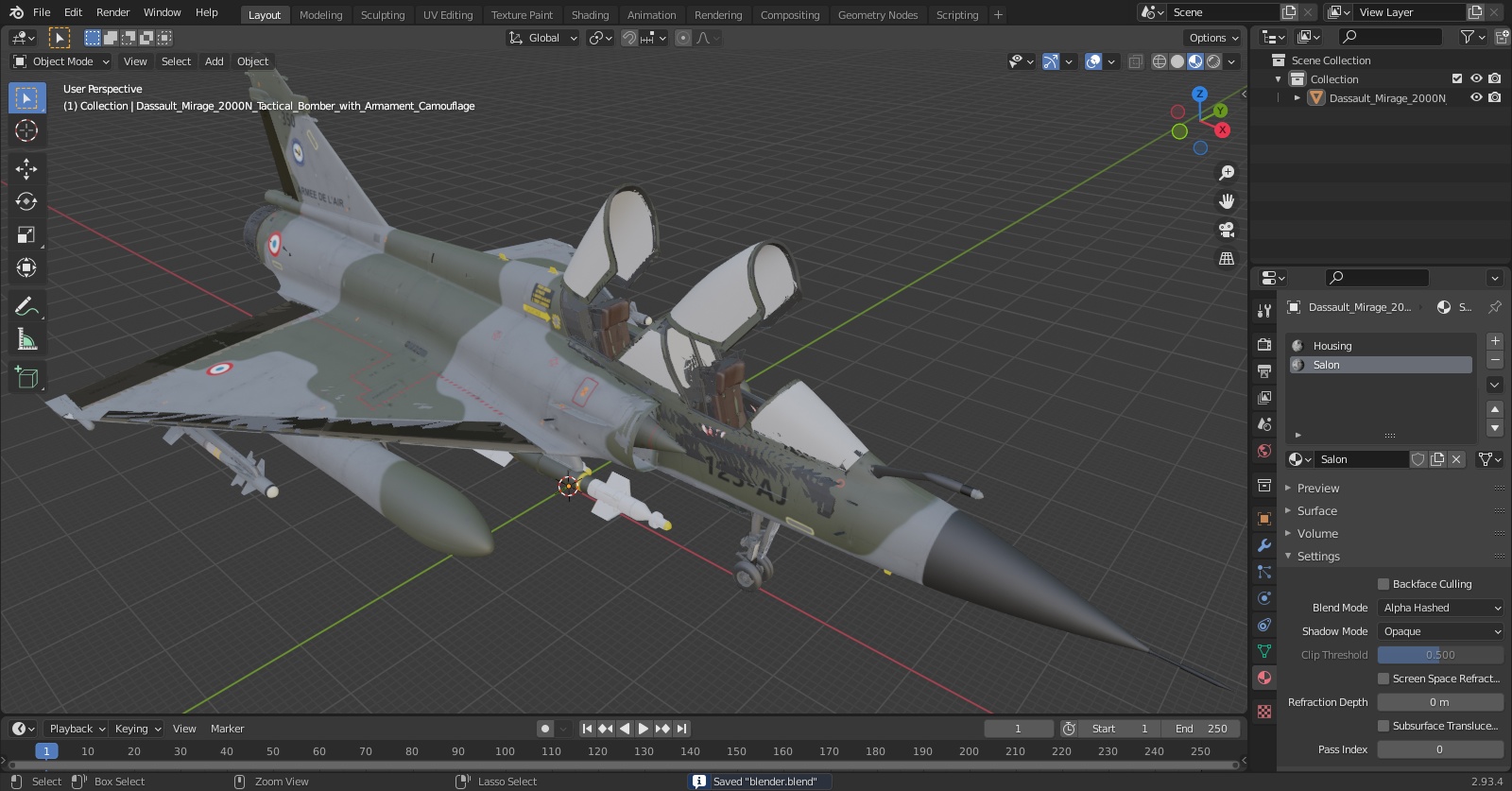This screenshot has height=791, width=1512.
Task: Hide Collection in viewport eye icon
Action: tap(1476, 78)
